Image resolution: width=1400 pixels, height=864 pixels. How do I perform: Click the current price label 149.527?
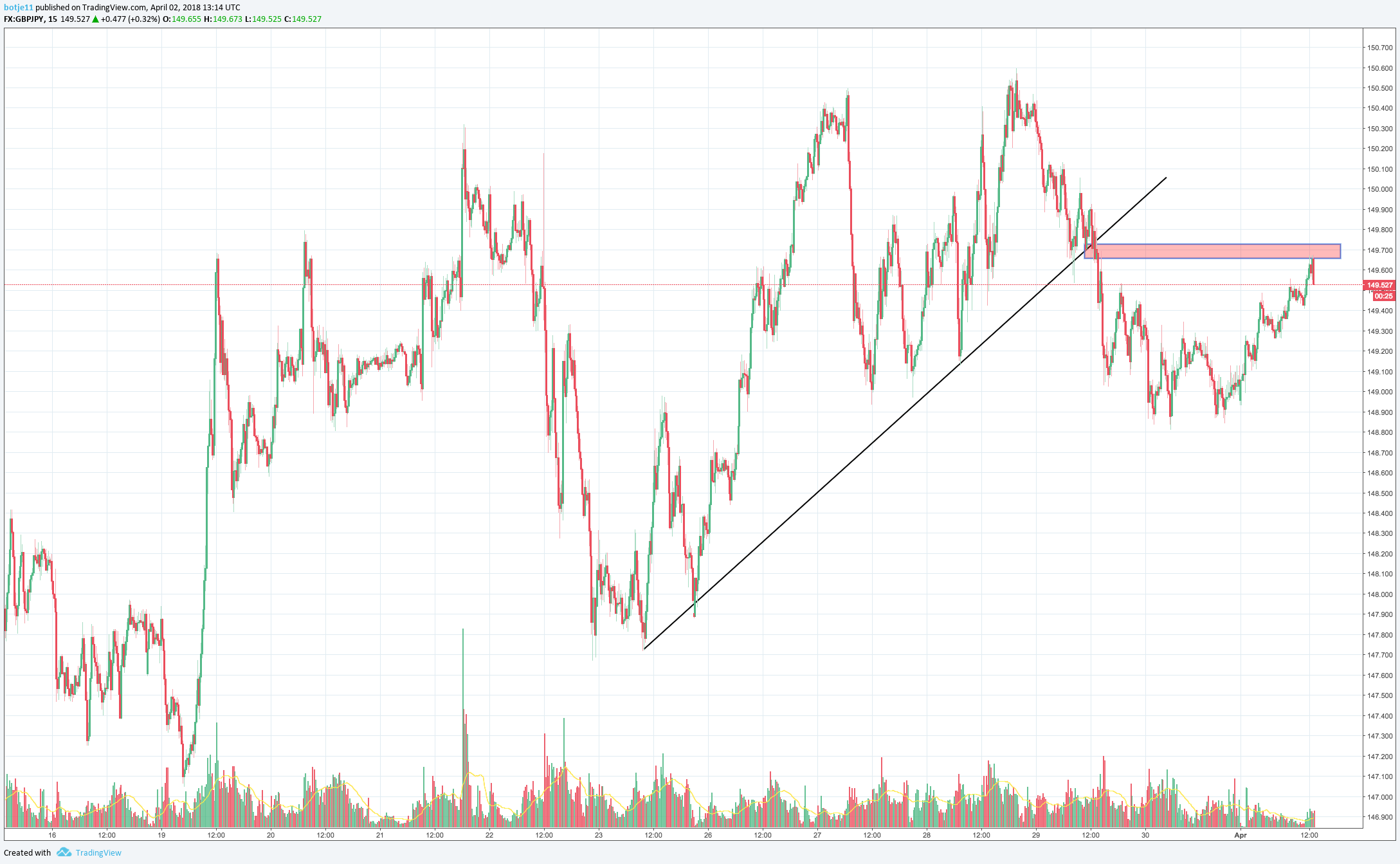1379,285
